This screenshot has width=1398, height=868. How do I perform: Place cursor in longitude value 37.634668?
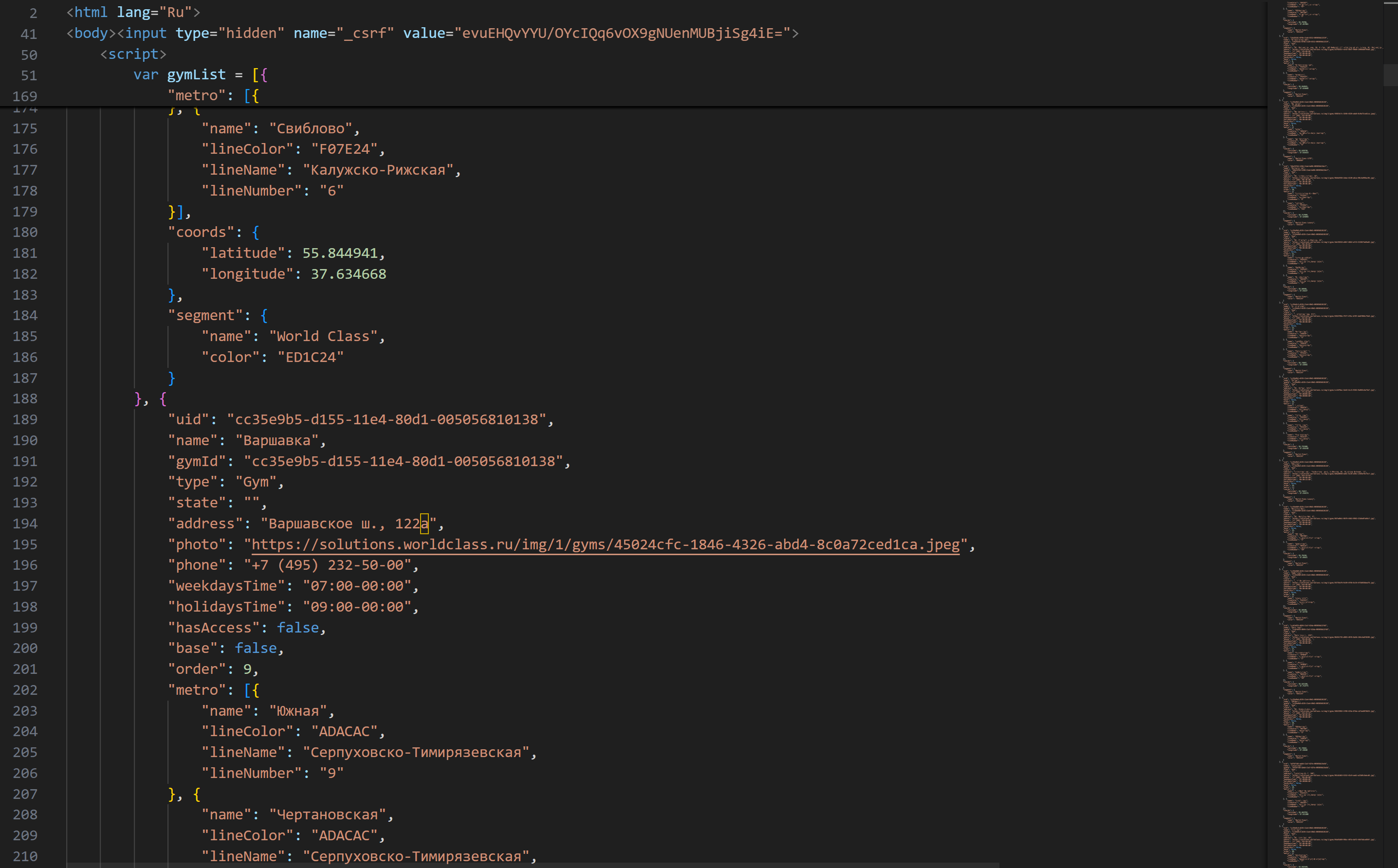[348, 274]
